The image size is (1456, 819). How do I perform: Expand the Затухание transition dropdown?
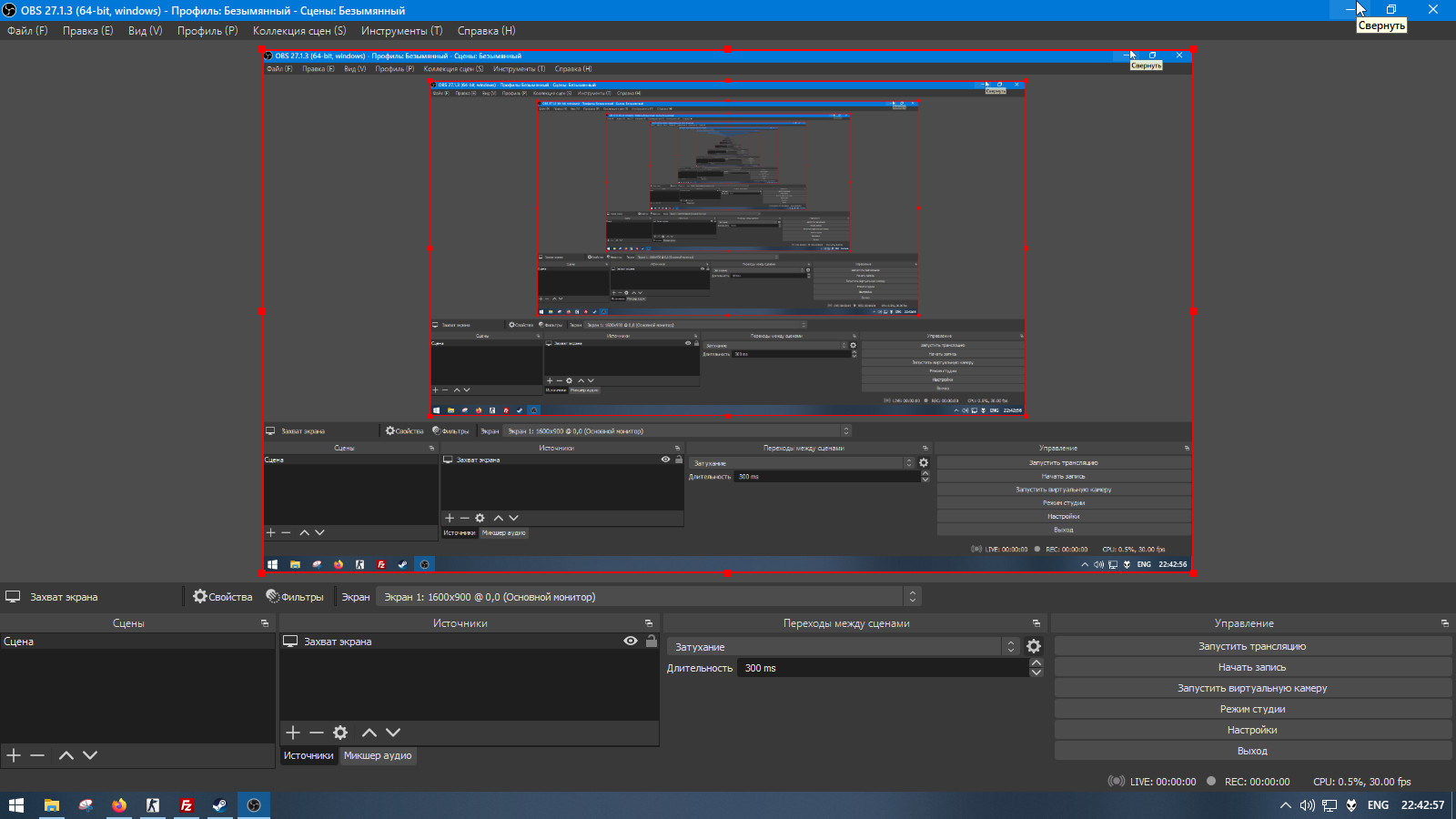click(1010, 646)
